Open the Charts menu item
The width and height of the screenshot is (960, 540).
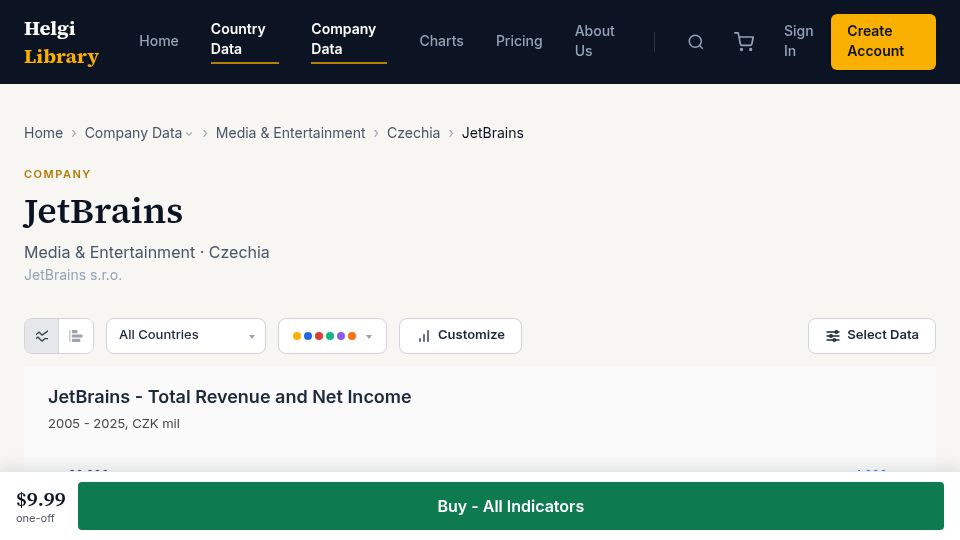pyautogui.click(x=441, y=41)
